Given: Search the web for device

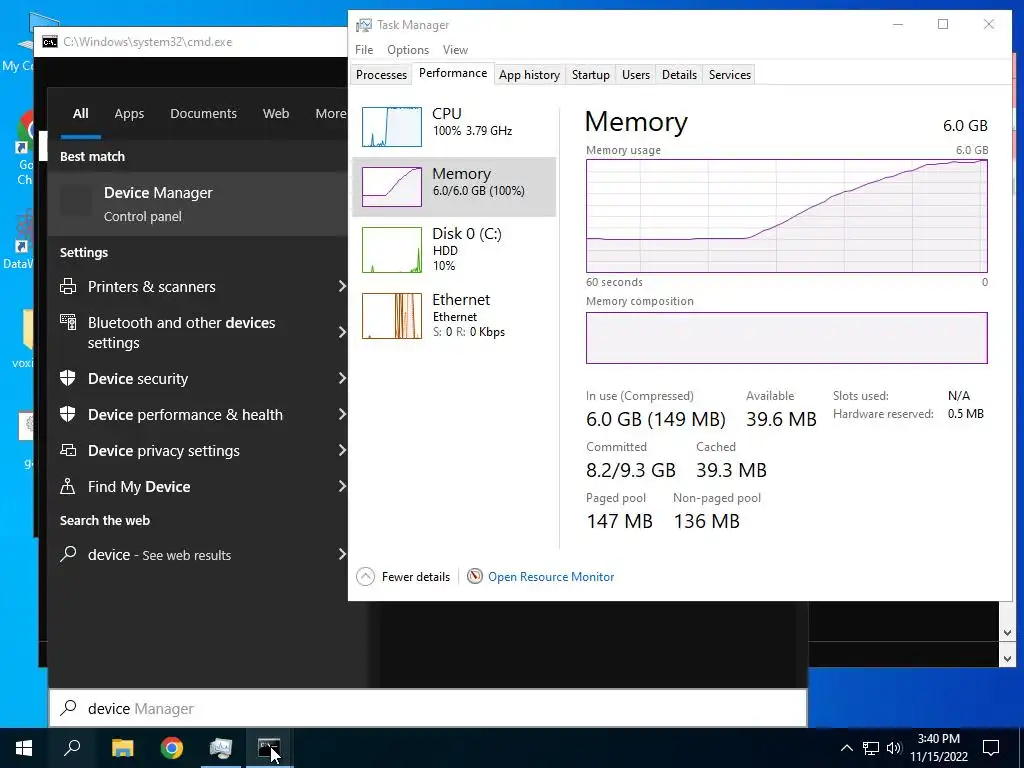Looking at the screenshot, I should 198,554.
